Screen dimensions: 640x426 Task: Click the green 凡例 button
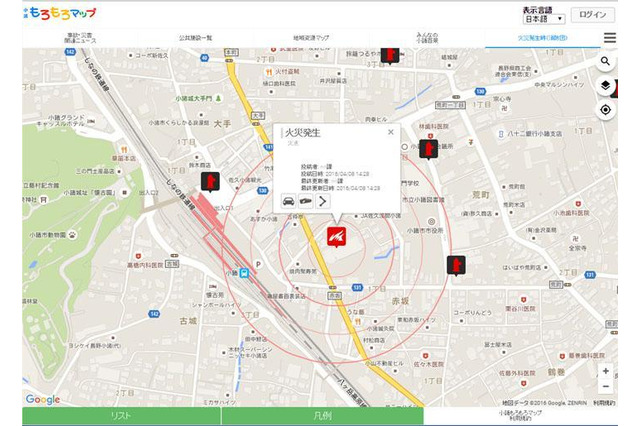pos(322,415)
